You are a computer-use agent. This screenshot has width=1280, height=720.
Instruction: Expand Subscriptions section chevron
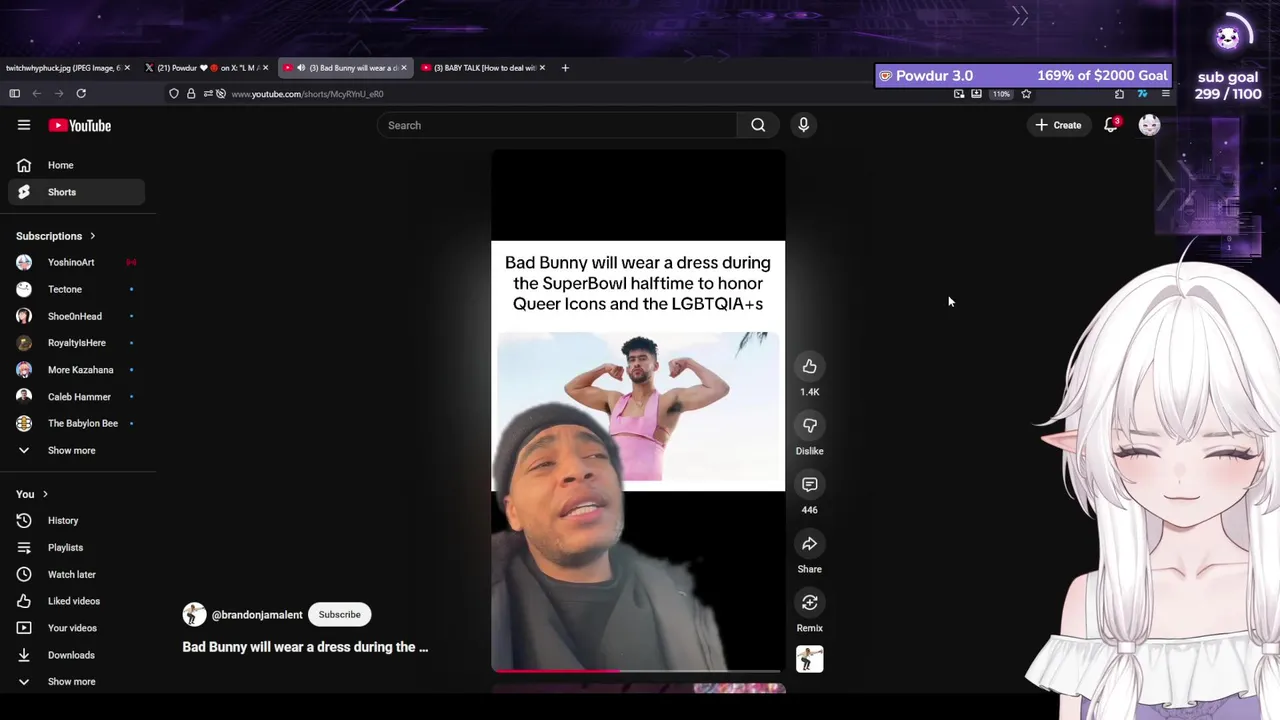(92, 236)
